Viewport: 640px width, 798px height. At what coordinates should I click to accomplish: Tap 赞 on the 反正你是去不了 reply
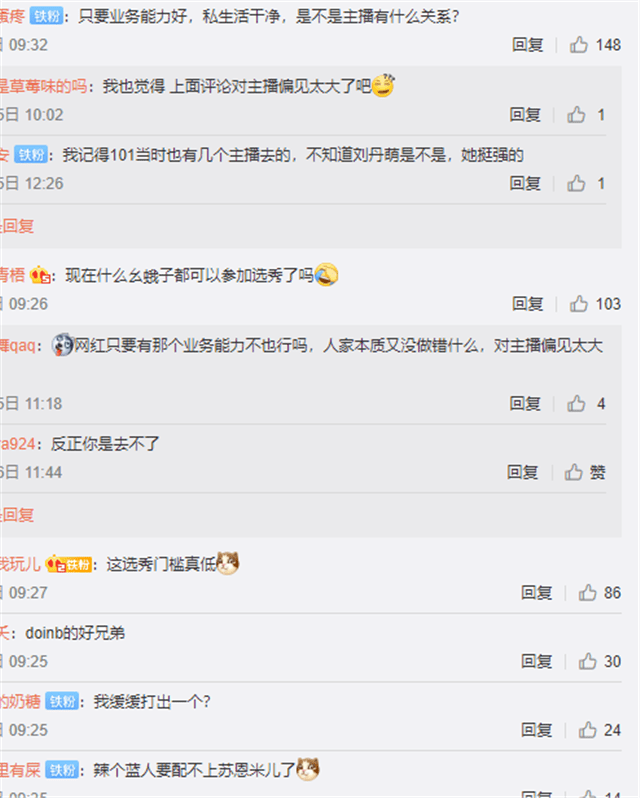585,472
